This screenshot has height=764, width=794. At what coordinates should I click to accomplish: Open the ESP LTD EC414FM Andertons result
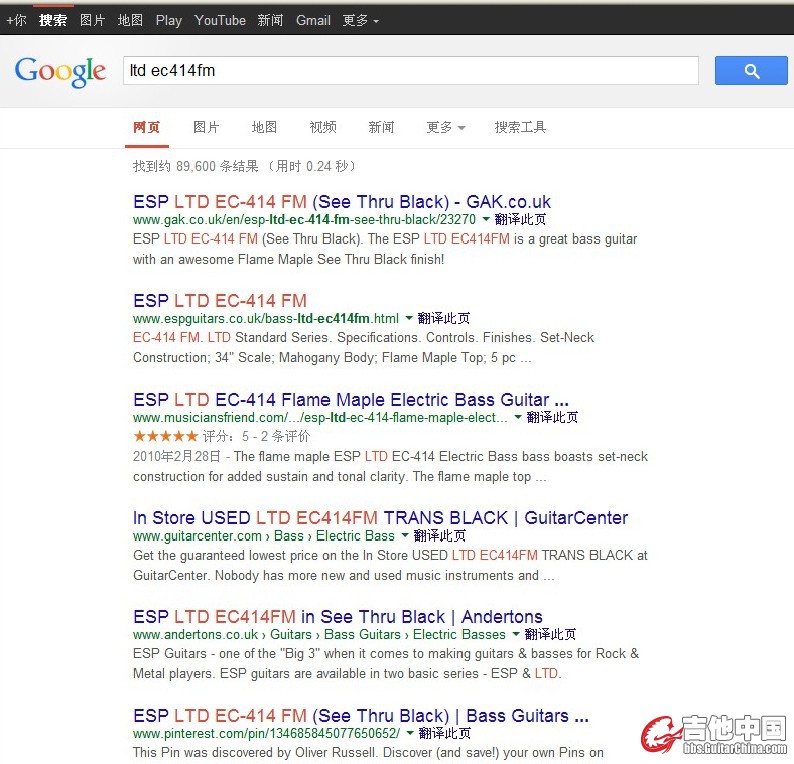338,617
